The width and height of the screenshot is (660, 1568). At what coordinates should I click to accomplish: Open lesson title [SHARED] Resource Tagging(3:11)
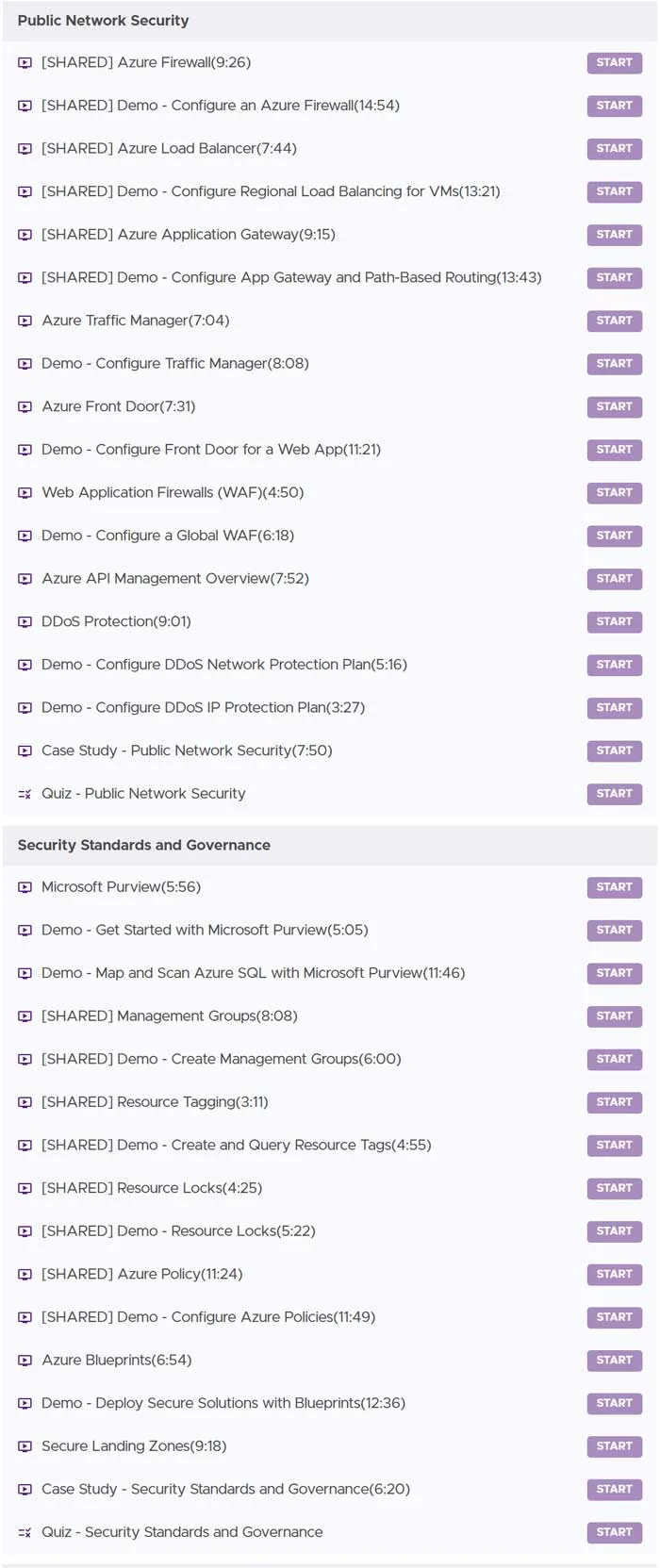click(155, 1102)
